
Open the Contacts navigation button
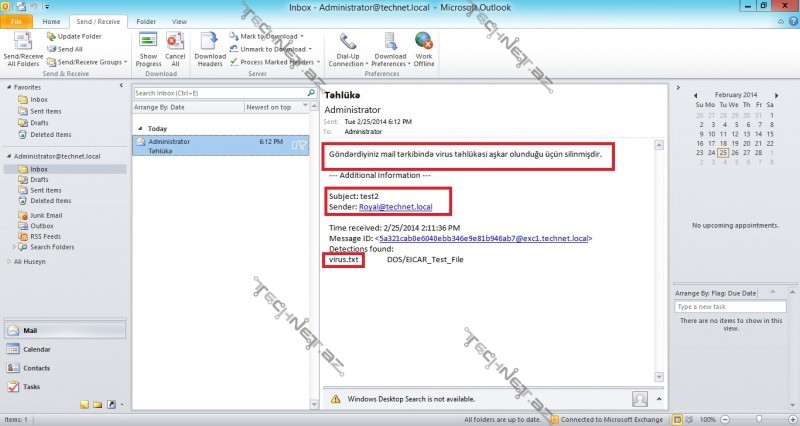pyautogui.click(x=65, y=368)
